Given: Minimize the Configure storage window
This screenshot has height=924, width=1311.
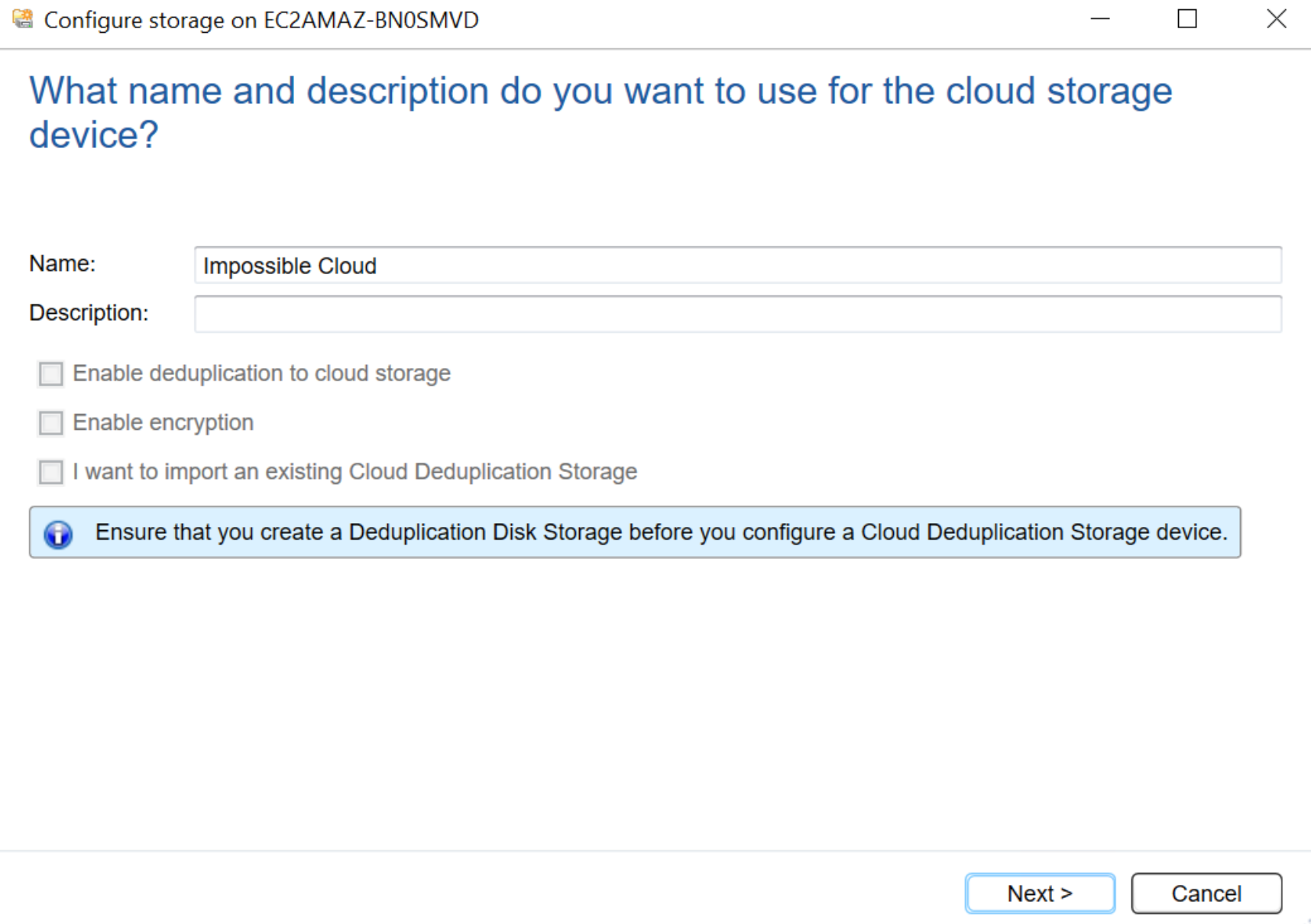Looking at the screenshot, I should coord(1100,19).
